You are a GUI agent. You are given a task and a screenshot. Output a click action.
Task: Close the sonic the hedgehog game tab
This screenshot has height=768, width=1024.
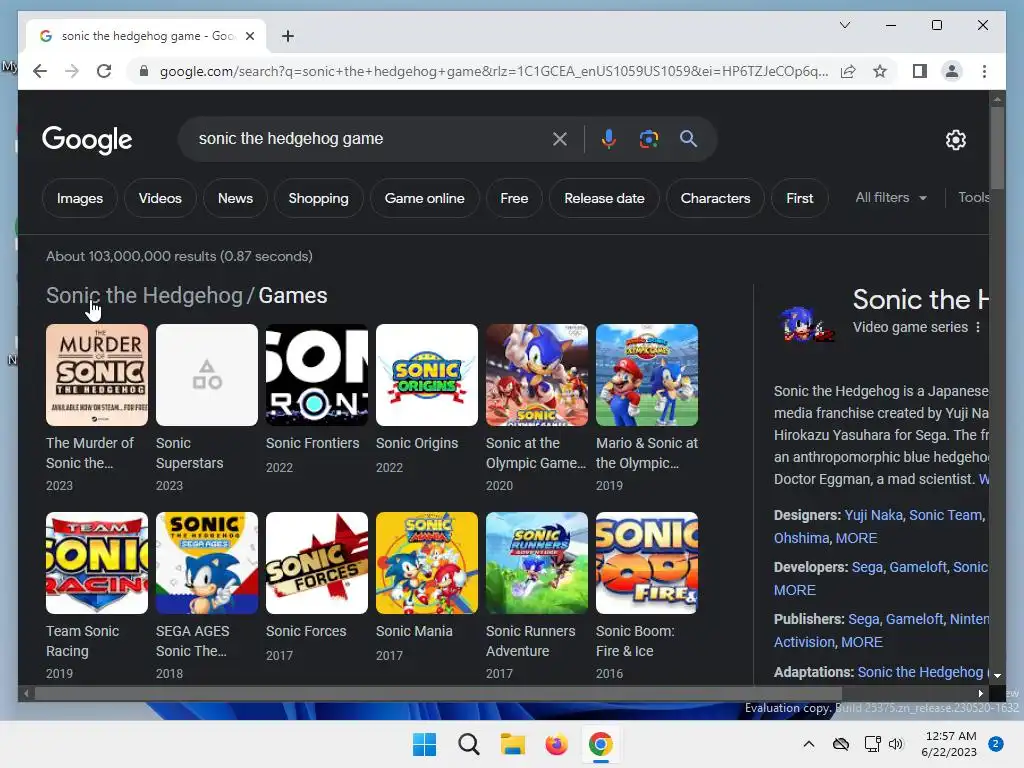249,36
